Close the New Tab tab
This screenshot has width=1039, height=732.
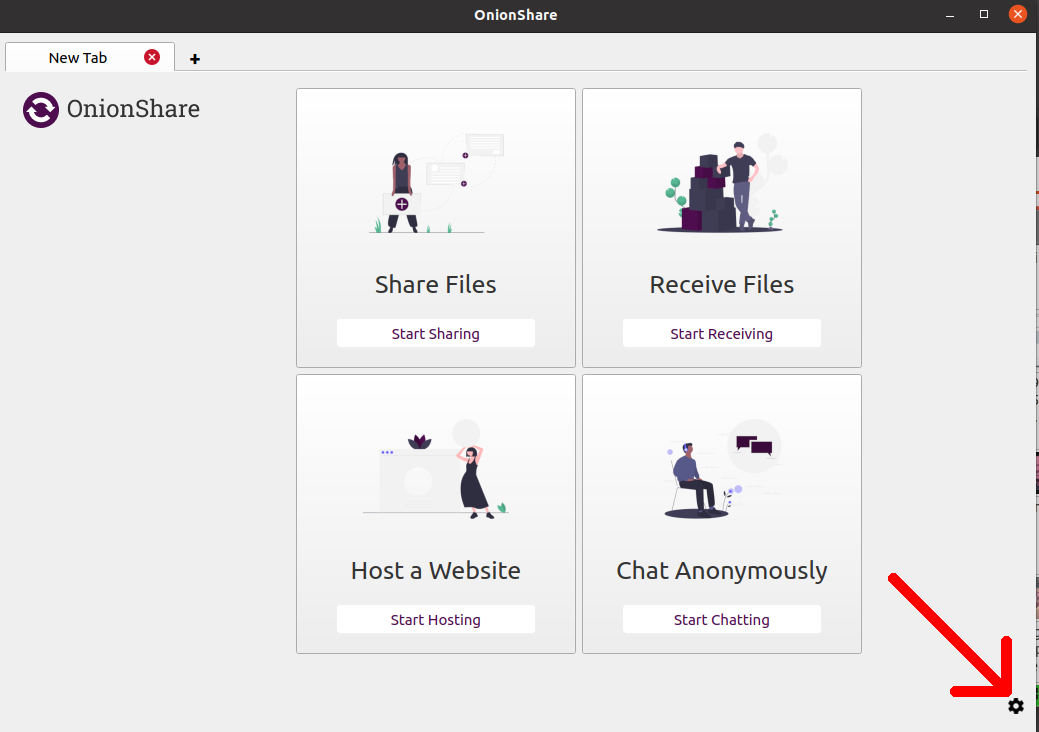(x=152, y=57)
